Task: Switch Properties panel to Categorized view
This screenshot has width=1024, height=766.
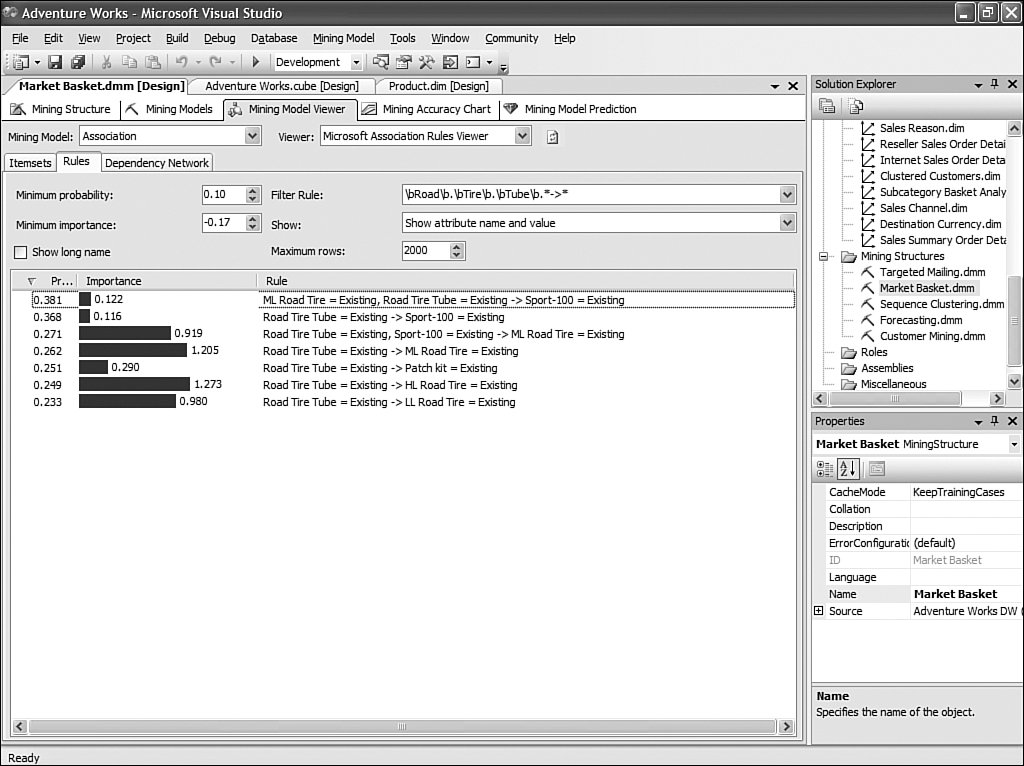Action: [825, 468]
